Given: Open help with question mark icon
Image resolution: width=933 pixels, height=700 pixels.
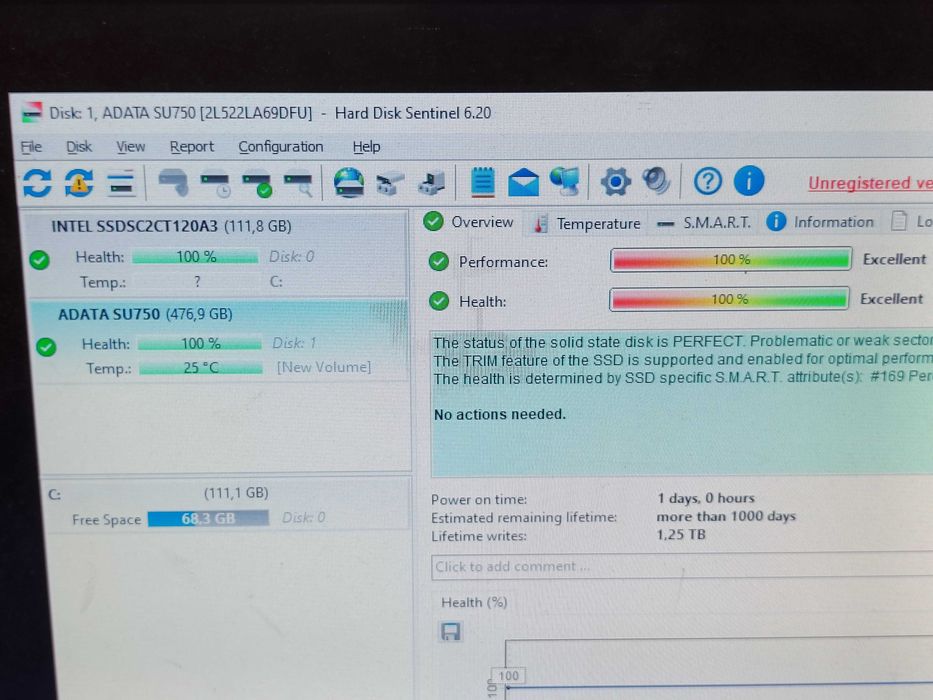Looking at the screenshot, I should [707, 181].
